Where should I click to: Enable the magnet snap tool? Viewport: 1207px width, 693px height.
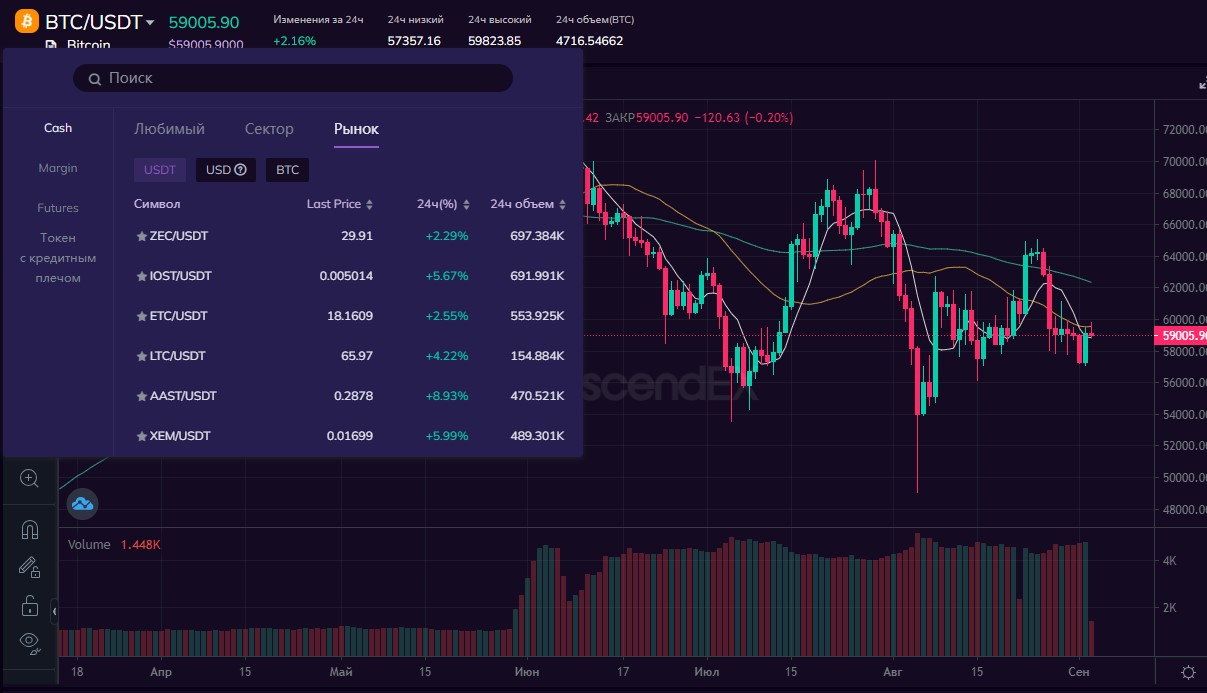point(29,530)
